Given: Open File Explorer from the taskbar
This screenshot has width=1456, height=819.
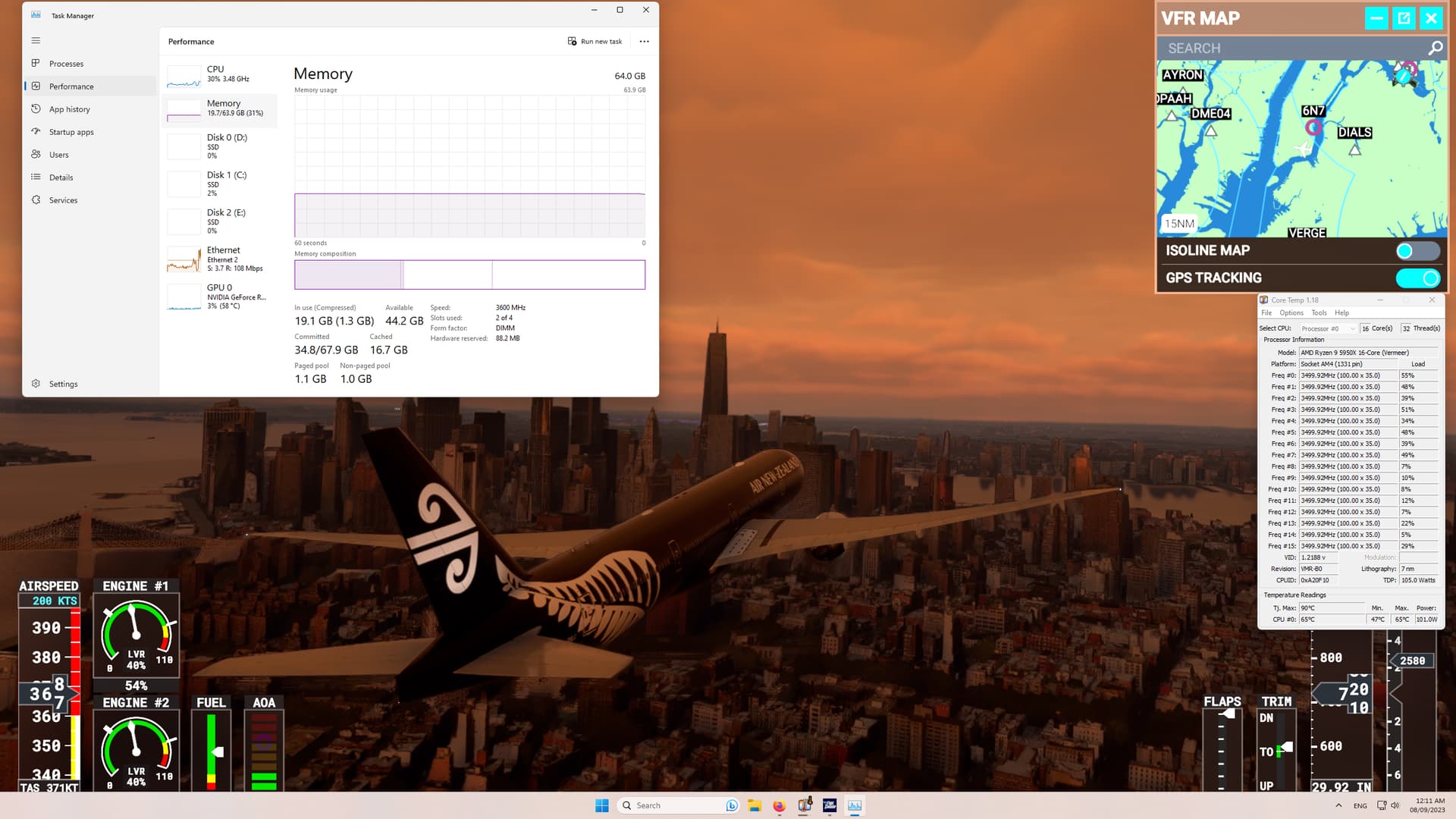Looking at the screenshot, I should click(754, 805).
